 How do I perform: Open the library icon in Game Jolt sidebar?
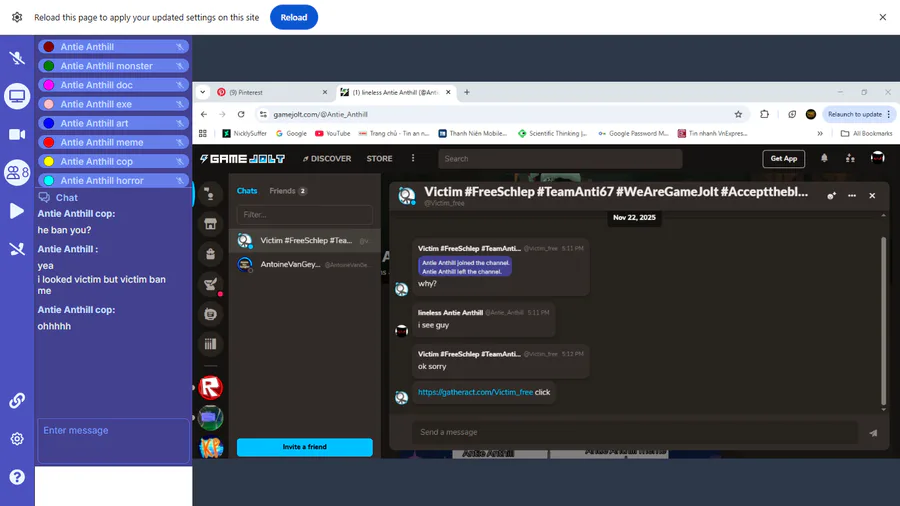click(211, 344)
